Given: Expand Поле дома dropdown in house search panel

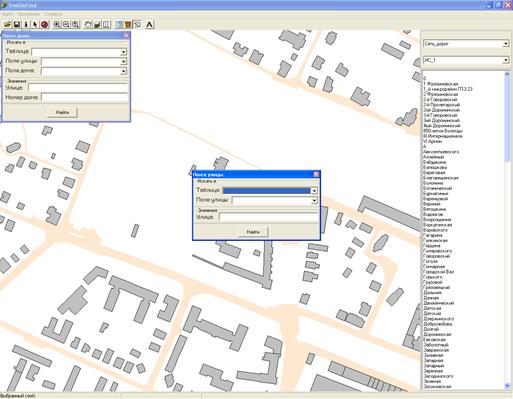Looking at the screenshot, I should point(124,71).
